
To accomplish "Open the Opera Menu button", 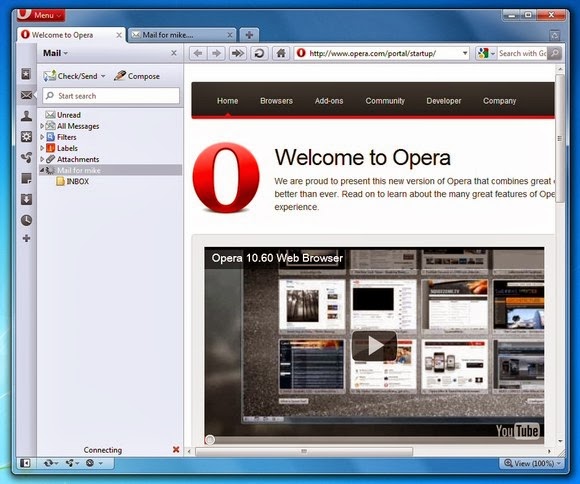I will click(x=41, y=15).
